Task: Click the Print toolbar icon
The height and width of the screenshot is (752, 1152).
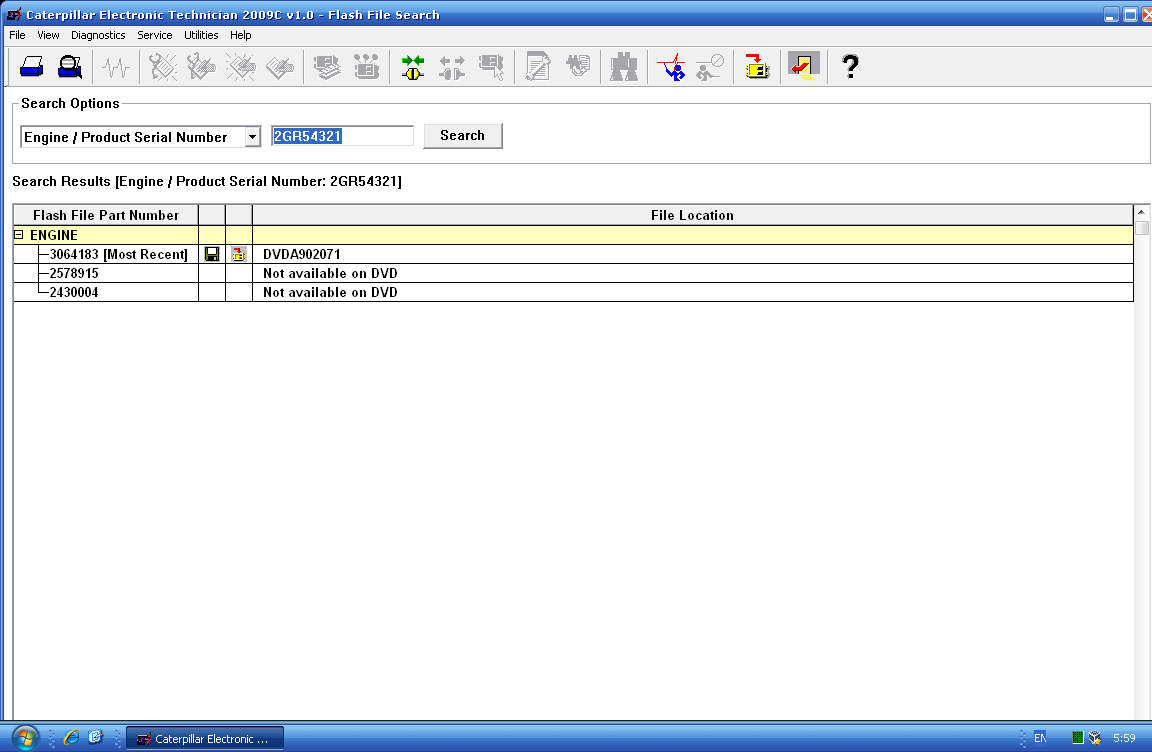Action: 31,67
